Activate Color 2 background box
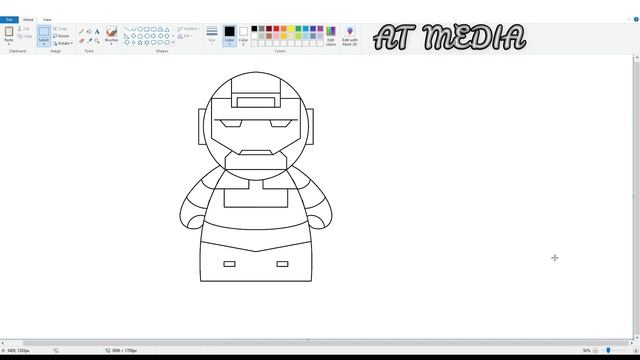This screenshot has height=360, width=640. (243, 36)
